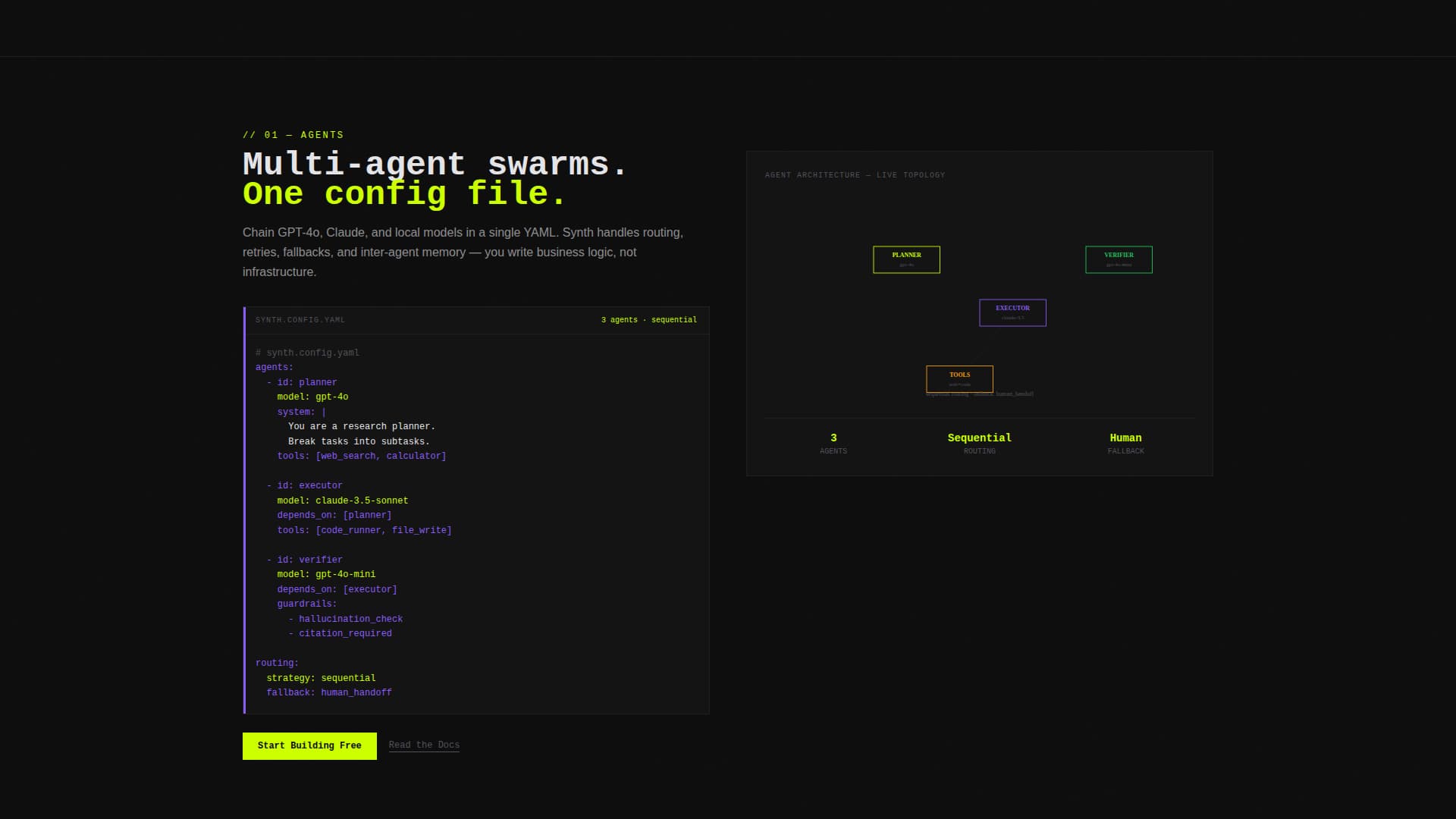This screenshot has width=1456, height=819.
Task: Click the 'Sequential ROUTING' stat
Action: coord(980,444)
